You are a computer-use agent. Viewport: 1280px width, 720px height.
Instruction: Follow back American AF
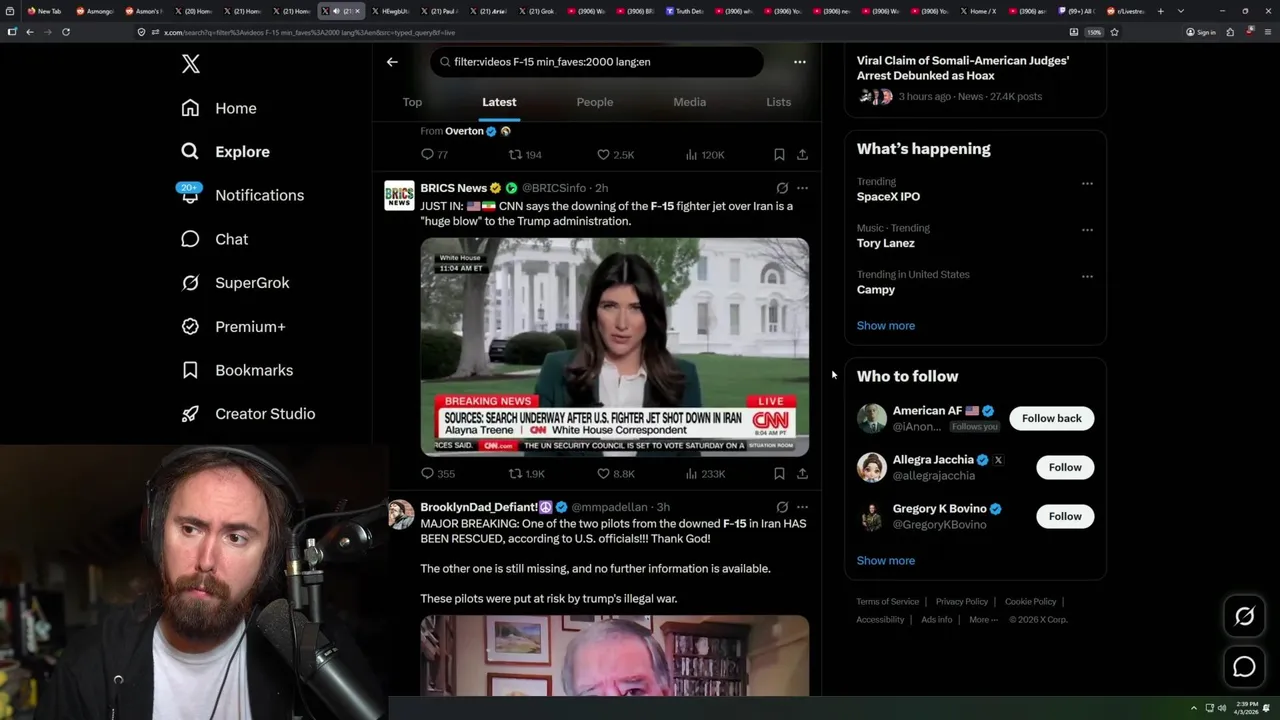(1051, 418)
